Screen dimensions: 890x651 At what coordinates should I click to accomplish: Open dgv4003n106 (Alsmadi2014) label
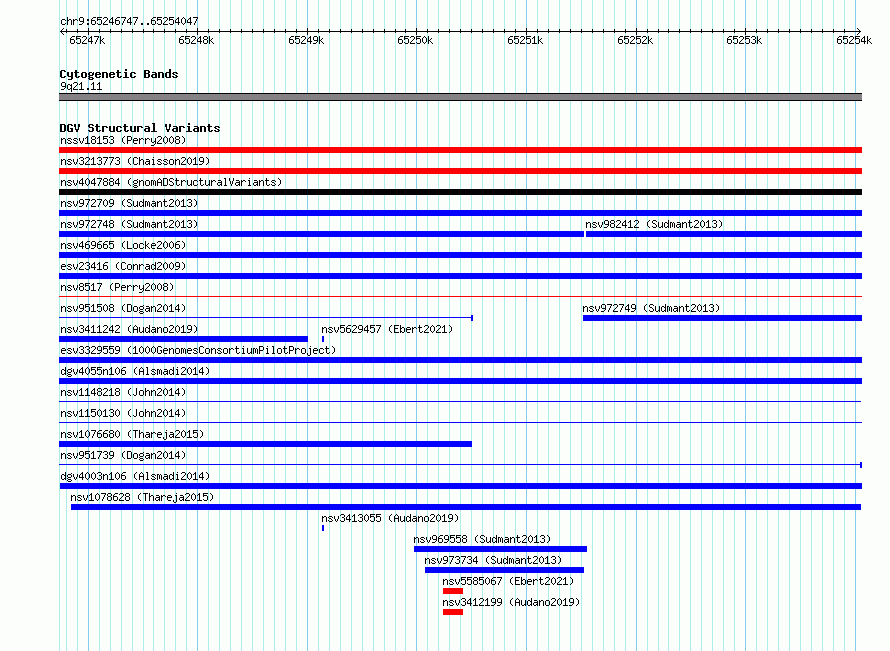[x=135, y=476]
